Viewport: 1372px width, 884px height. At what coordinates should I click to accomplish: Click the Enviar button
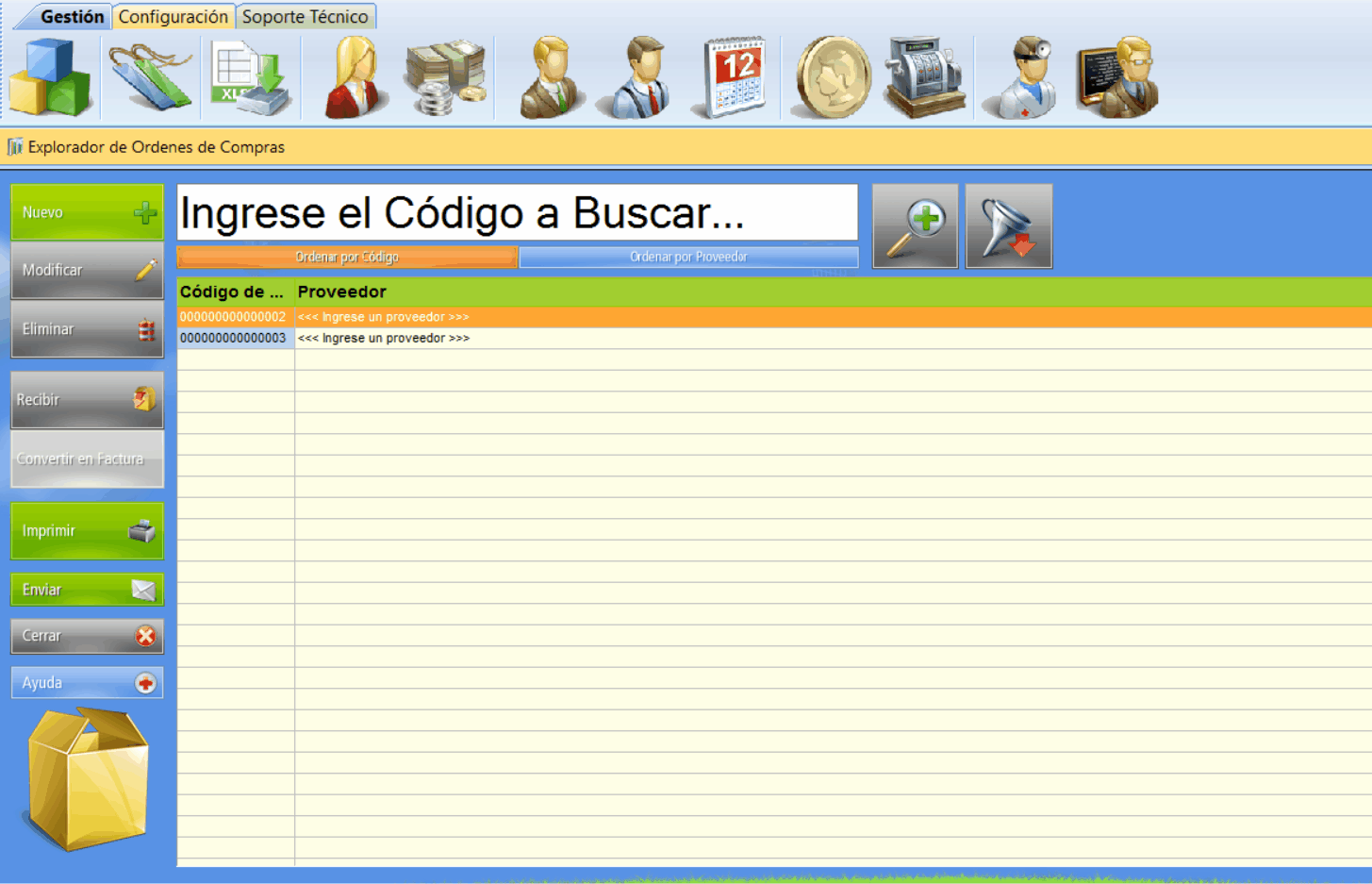[87, 590]
